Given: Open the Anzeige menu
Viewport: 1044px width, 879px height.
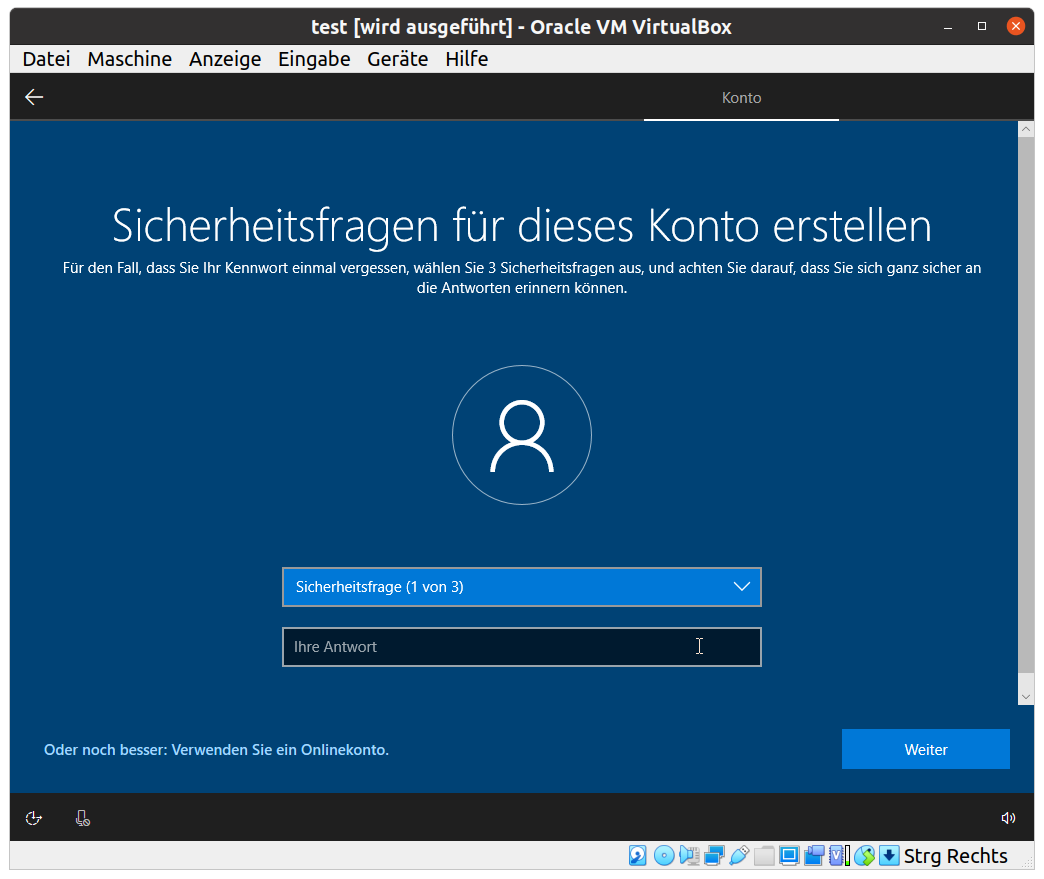Looking at the screenshot, I should point(225,59).
